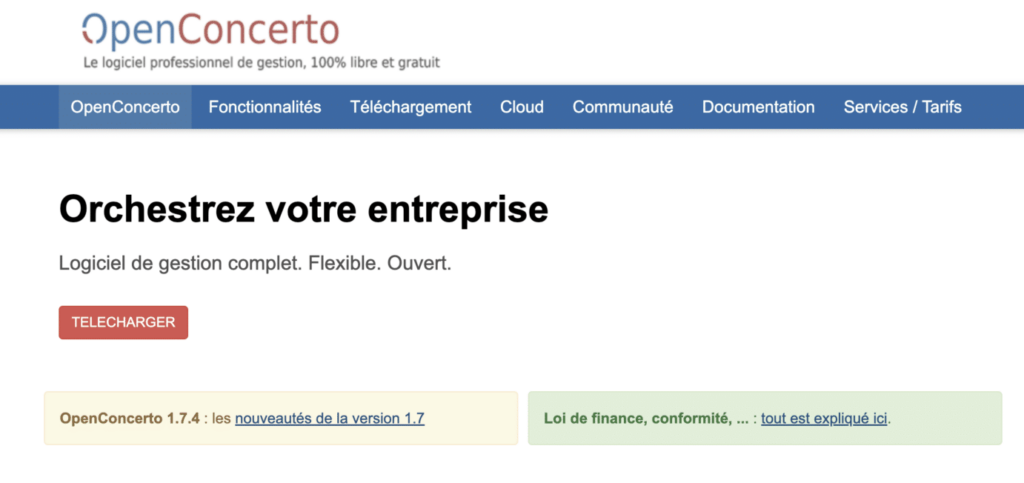The height and width of the screenshot is (483, 1024).
Task: Open the 'nouveautés de la version 1.7' link
Action: tap(329, 418)
